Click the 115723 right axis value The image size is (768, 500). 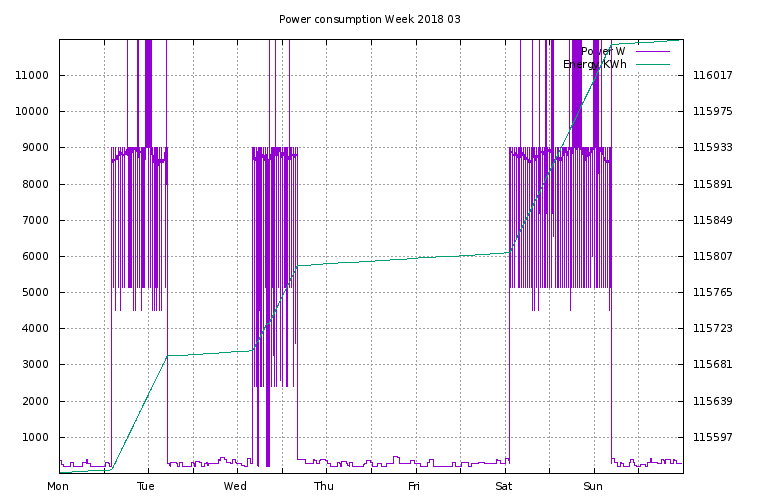[x=713, y=329]
